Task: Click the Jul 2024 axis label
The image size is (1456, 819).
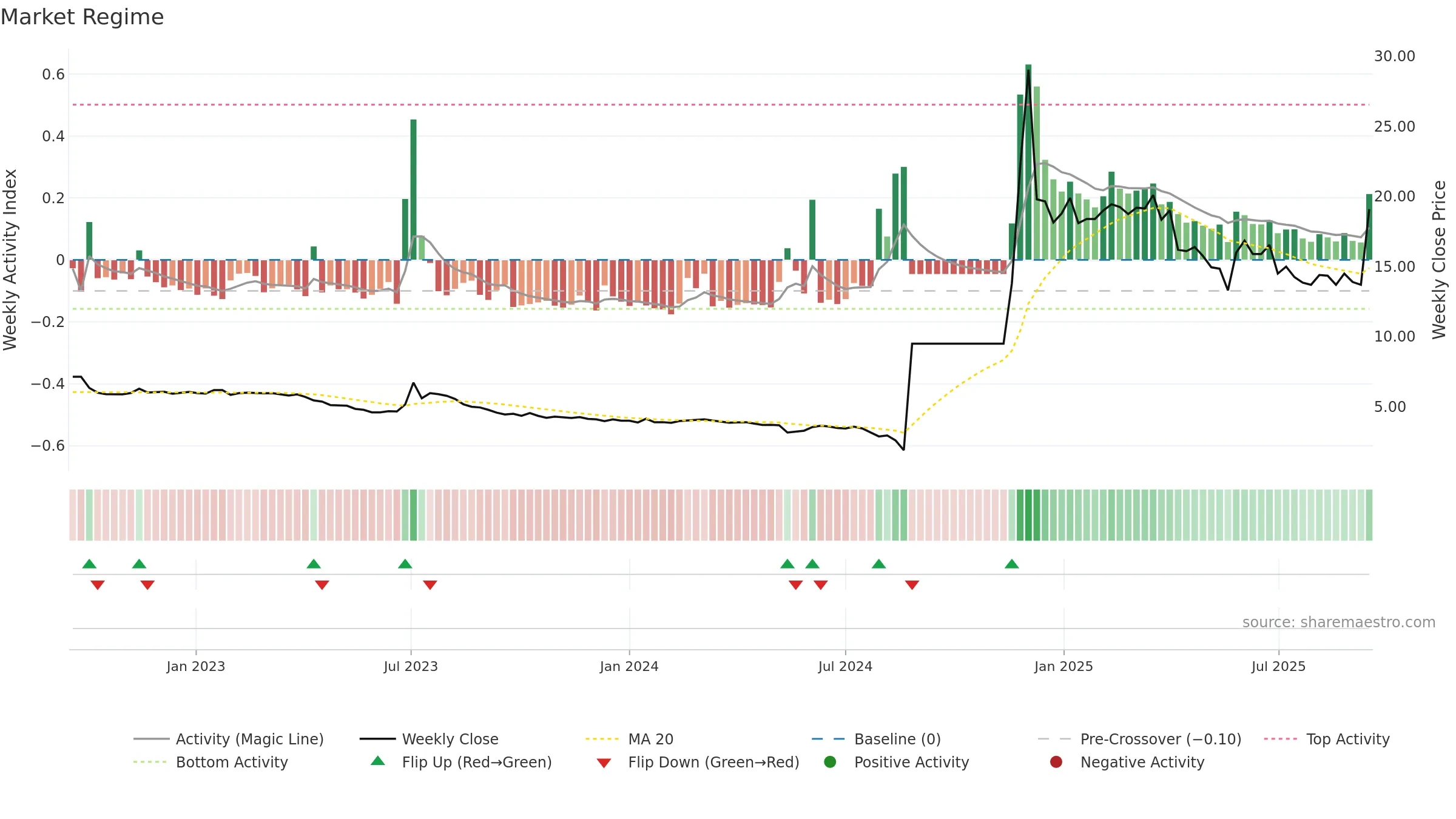Action: (845, 666)
